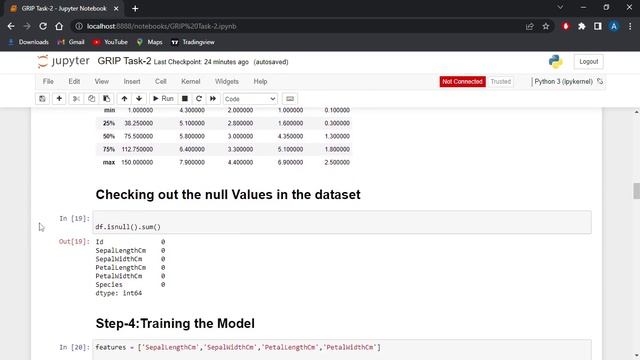Go forward in browser history

tap(27, 26)
